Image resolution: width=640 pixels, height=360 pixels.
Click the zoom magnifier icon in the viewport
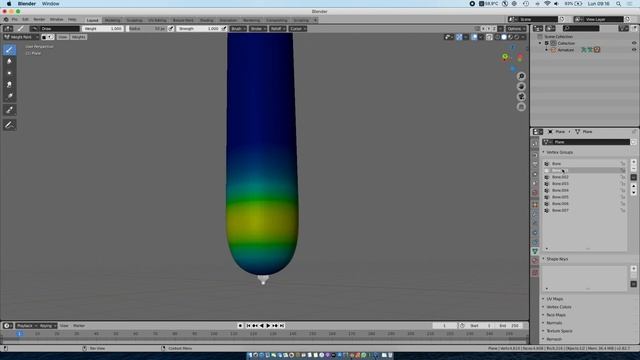click(x=521, y=76)
